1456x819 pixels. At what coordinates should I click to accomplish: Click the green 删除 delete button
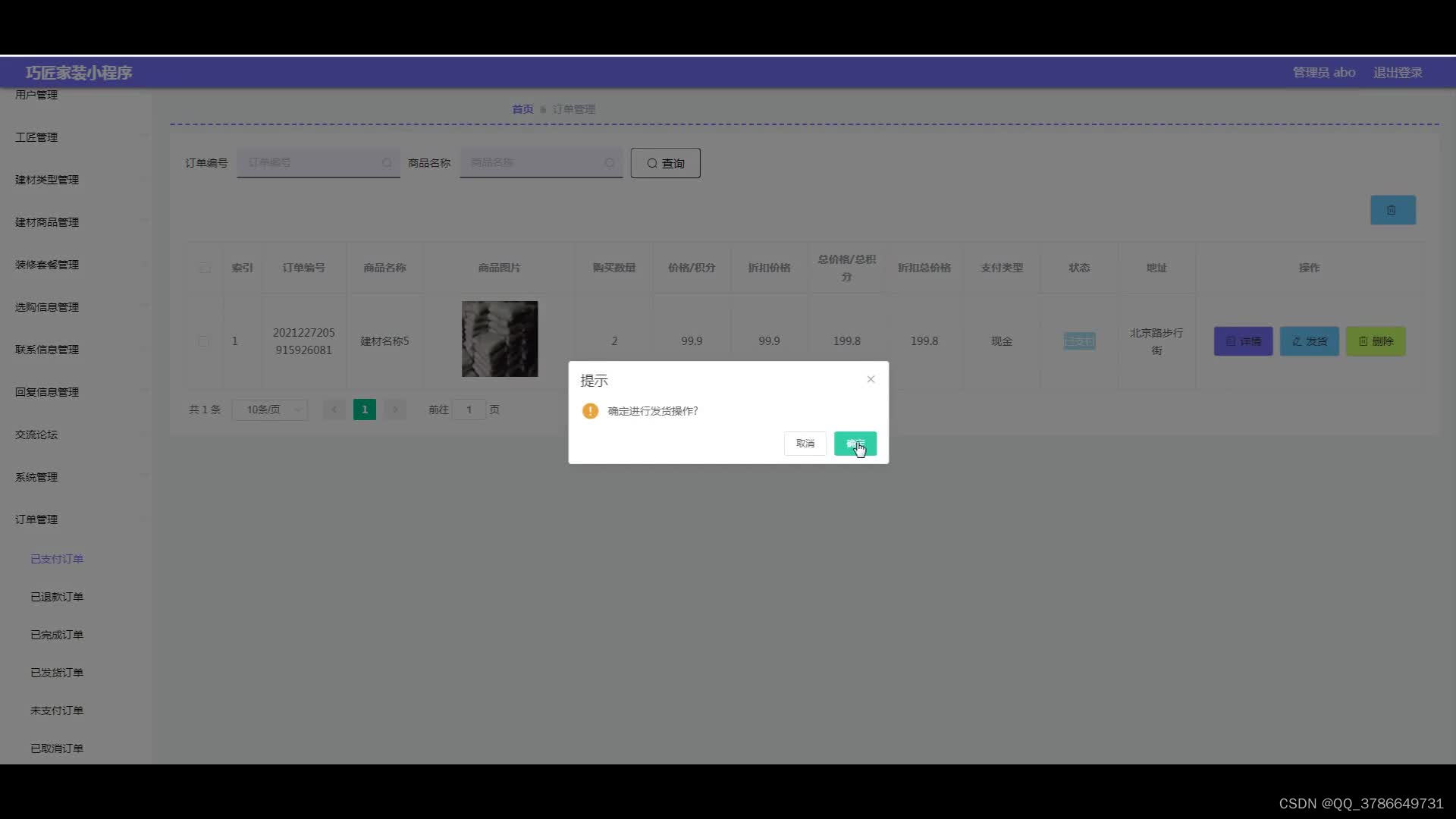click(1375, 341)
